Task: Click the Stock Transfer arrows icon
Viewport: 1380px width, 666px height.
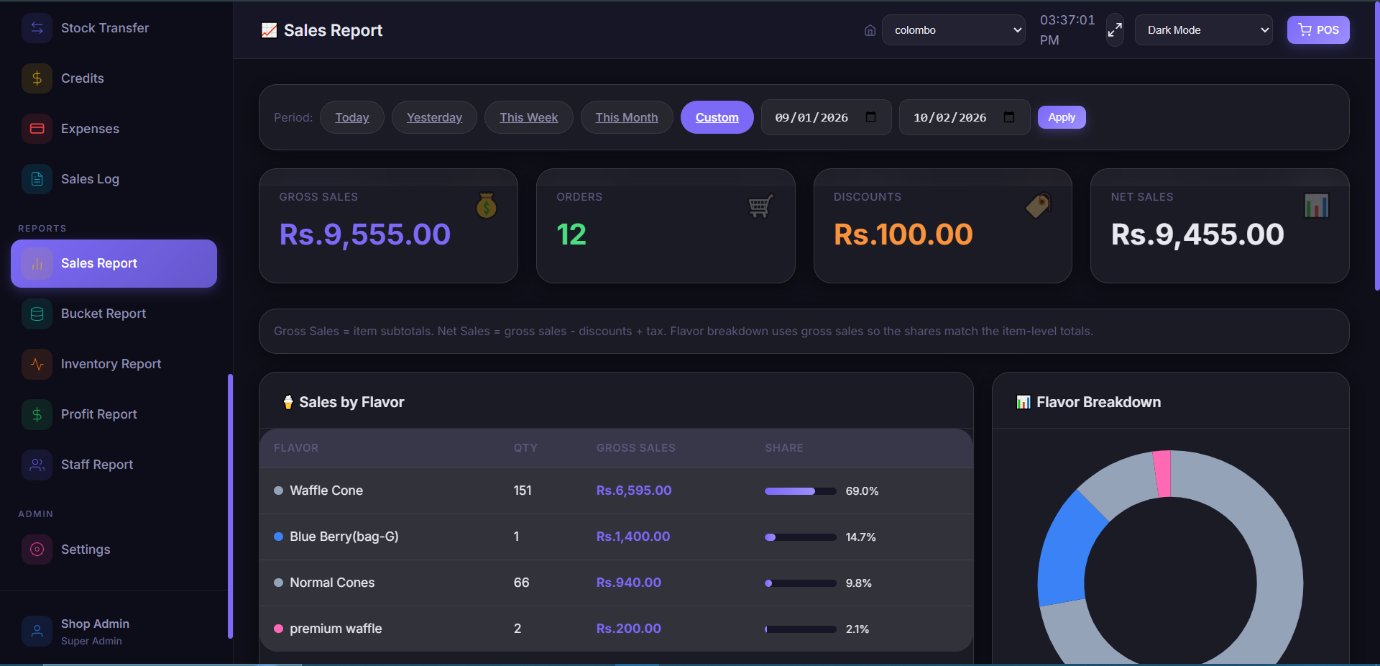Action: click(37, 28)
